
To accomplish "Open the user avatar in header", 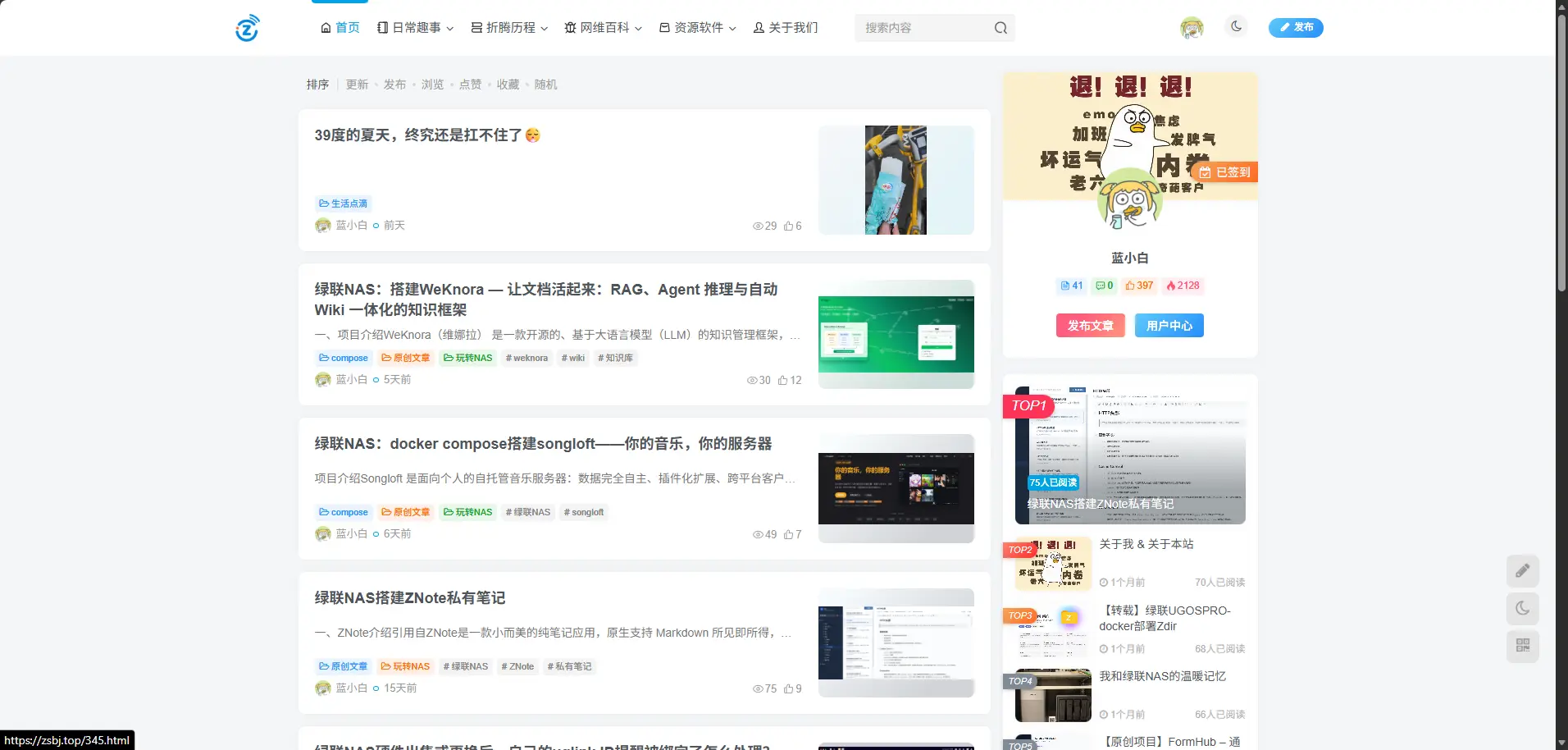I will [x=1192, y=28].
